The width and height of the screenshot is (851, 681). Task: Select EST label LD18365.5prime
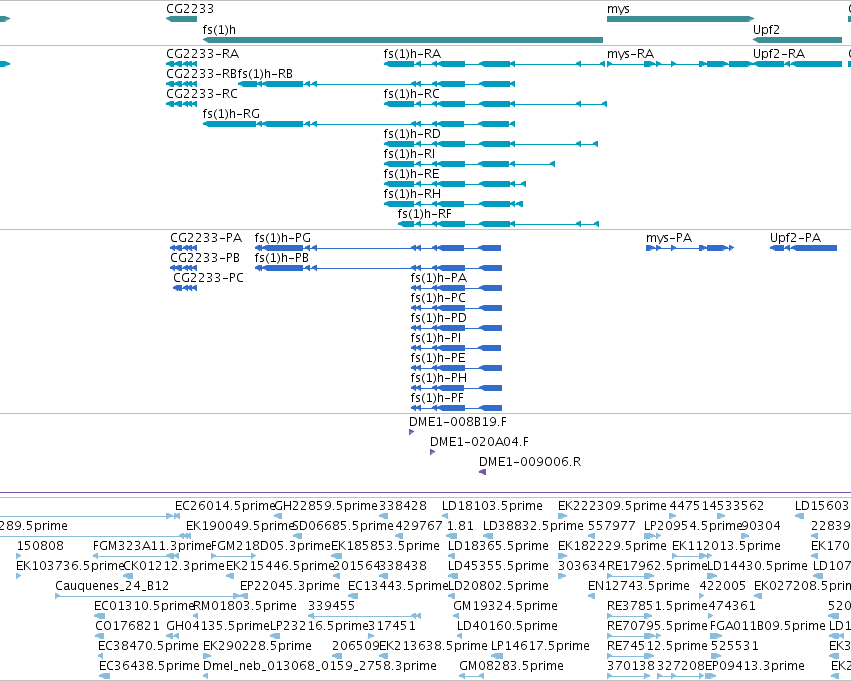coord(498,546)
